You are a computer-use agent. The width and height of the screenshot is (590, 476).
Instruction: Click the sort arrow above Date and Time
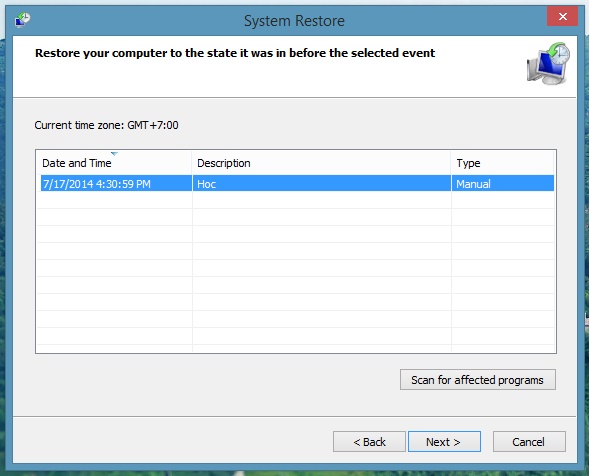coord(114,154)
